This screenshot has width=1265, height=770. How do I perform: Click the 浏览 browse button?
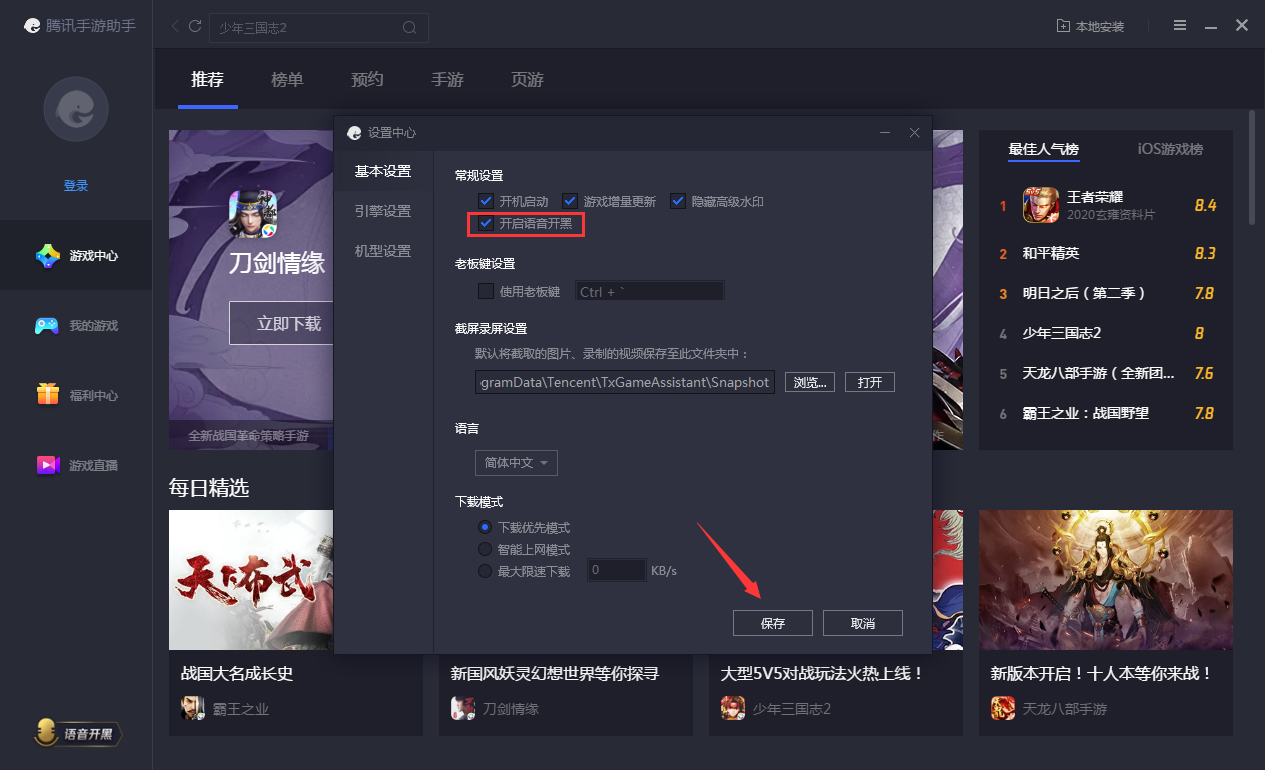point(809,381)
